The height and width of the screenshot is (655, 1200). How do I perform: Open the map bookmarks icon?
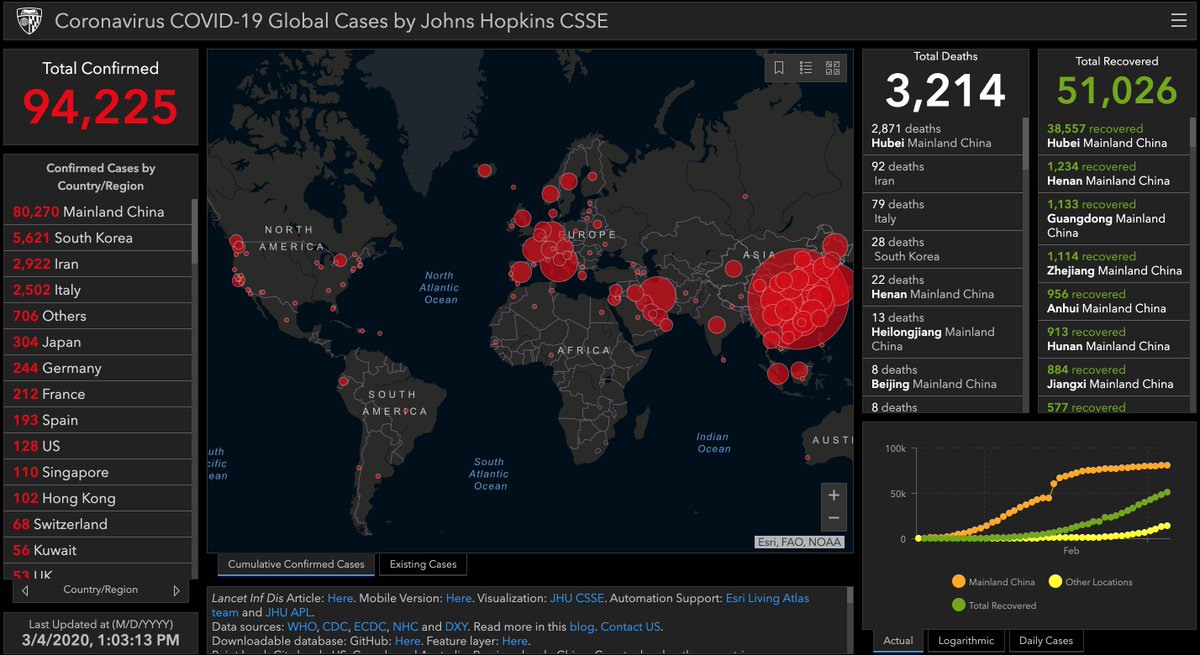(x=779, y=68)
